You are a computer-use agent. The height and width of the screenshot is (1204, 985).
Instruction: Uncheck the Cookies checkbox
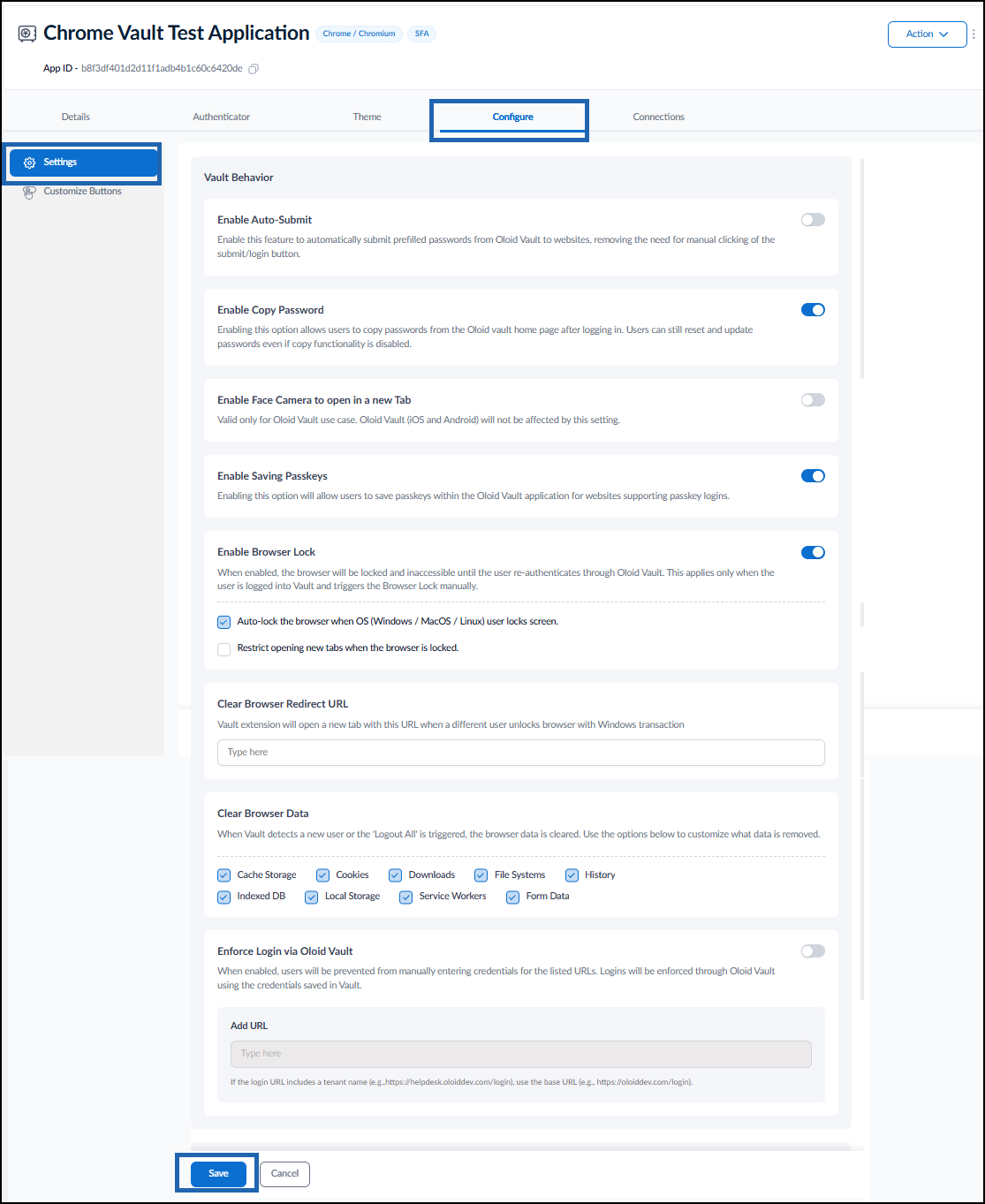click(x=322, y=875)
